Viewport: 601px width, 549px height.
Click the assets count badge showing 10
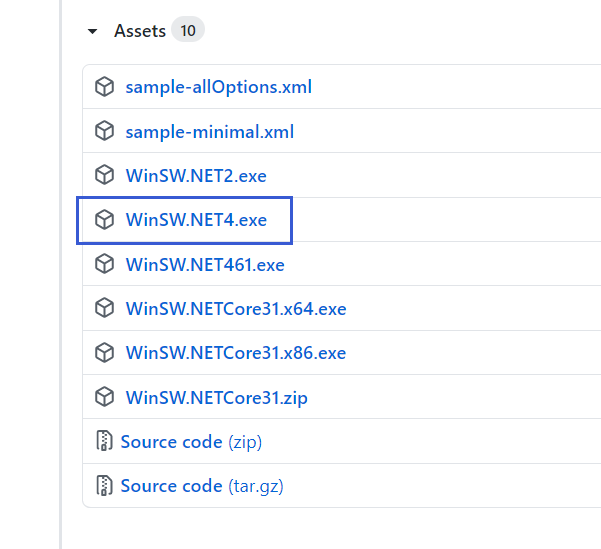188,31
